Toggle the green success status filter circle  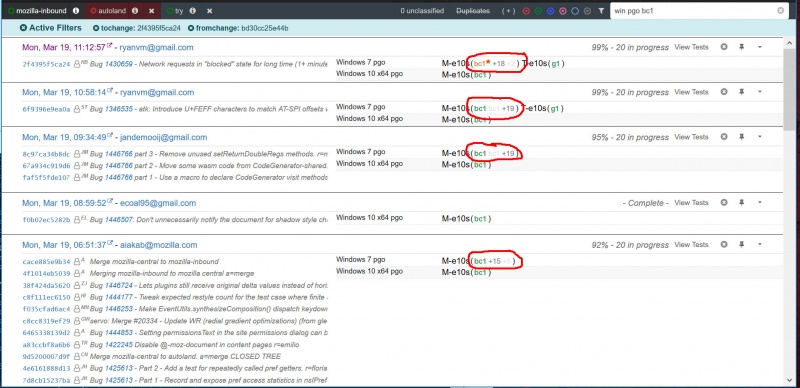coord(538,11)
